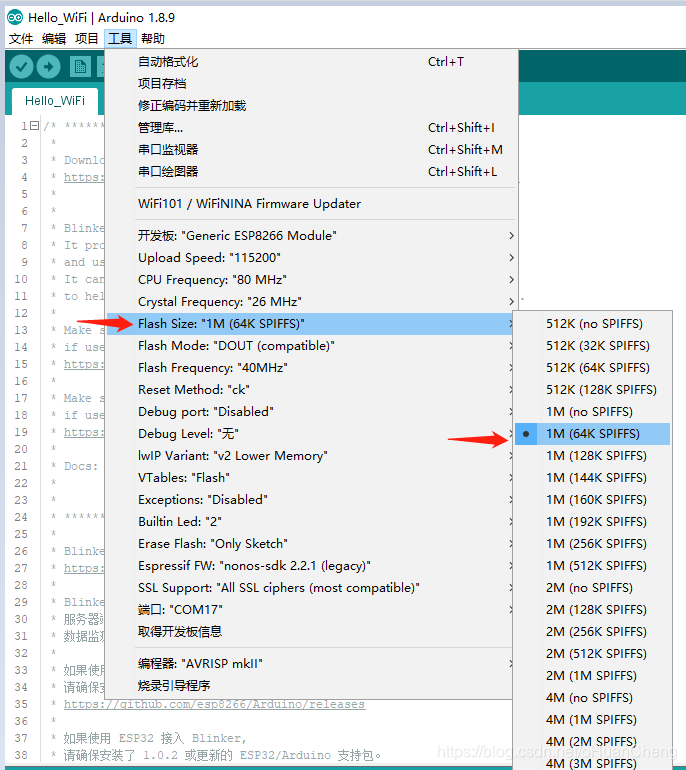The image size is (686, 770).
Task: Click 取得开发板信息 menu entry
Action: pos(310,632)
